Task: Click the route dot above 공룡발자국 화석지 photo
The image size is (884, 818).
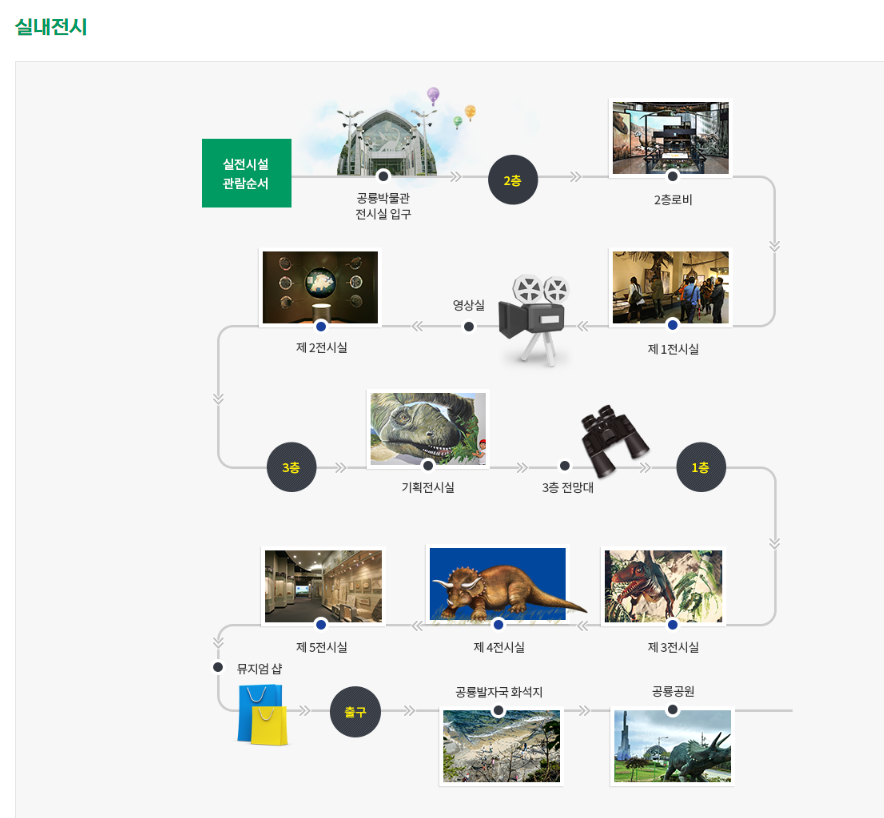Action: point(498,710)
